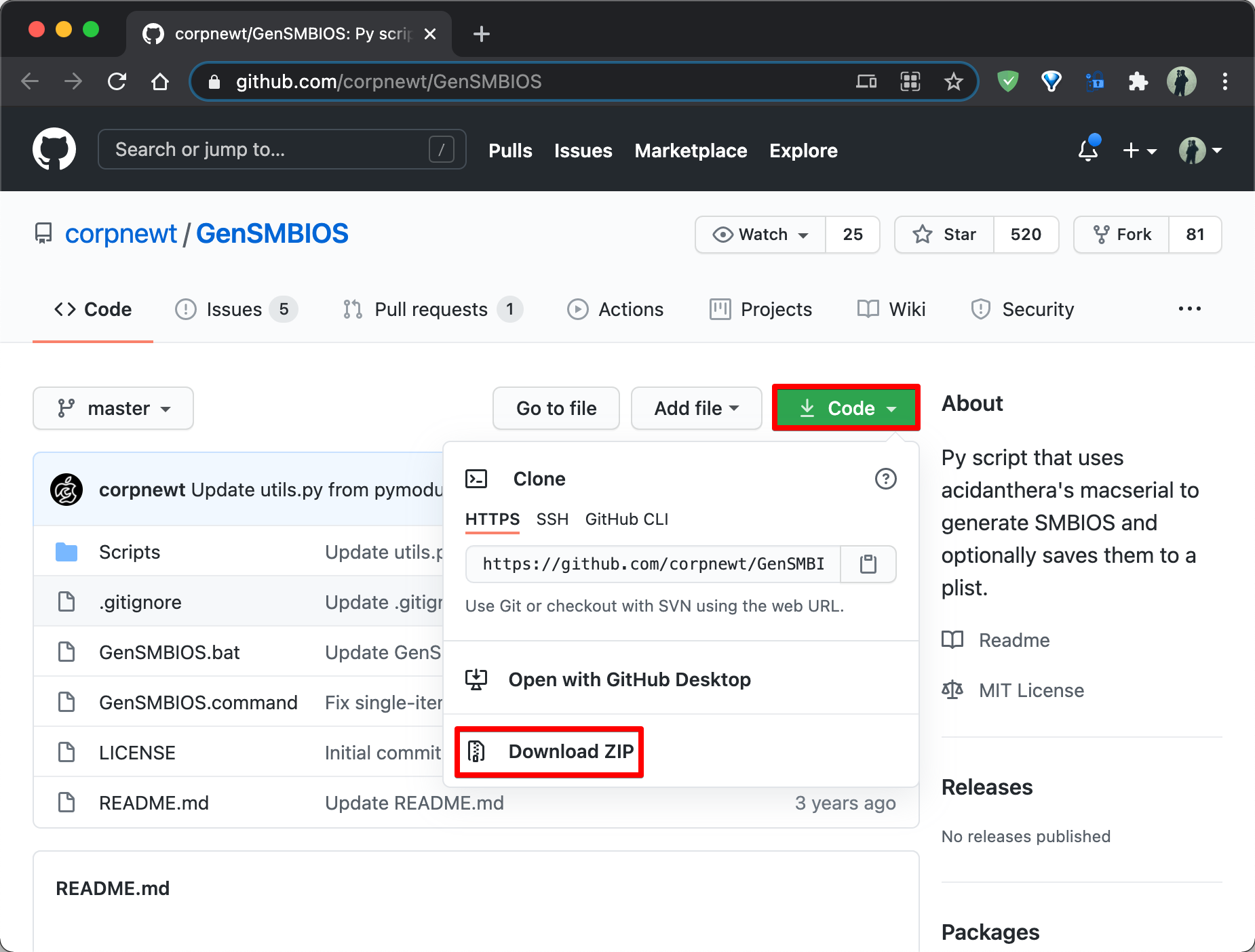1255x952 pixels.
Task: Open the GenSMBIOS.bat file
Action: pyautogui.click(x=170, y=652)
